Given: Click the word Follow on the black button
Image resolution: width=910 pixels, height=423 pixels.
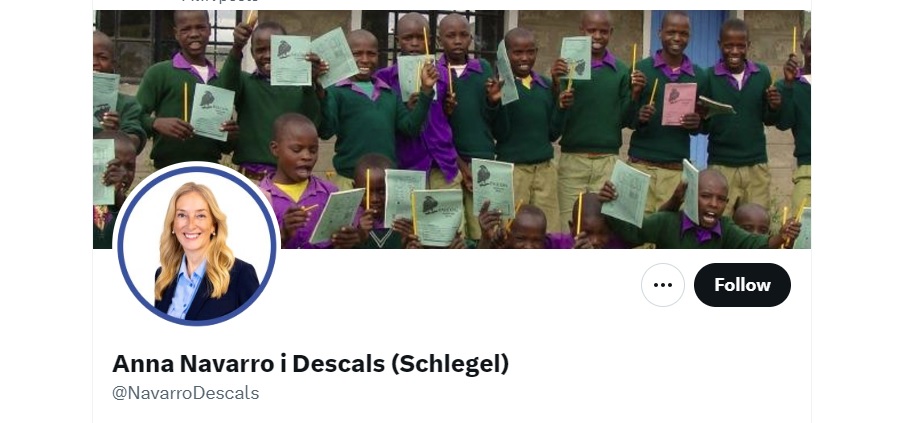Looking at the screenshot, I should (742, 285).
